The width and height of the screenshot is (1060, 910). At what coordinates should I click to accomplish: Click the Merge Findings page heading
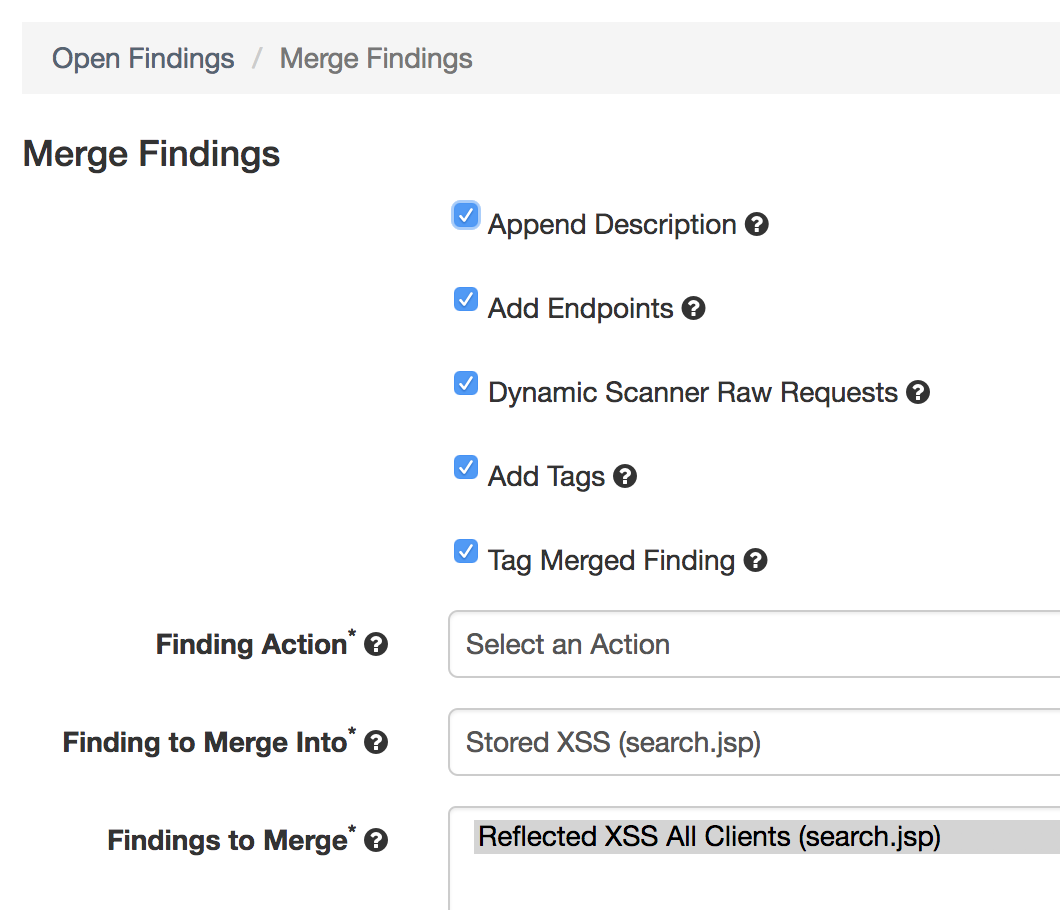tap(151, 154)
